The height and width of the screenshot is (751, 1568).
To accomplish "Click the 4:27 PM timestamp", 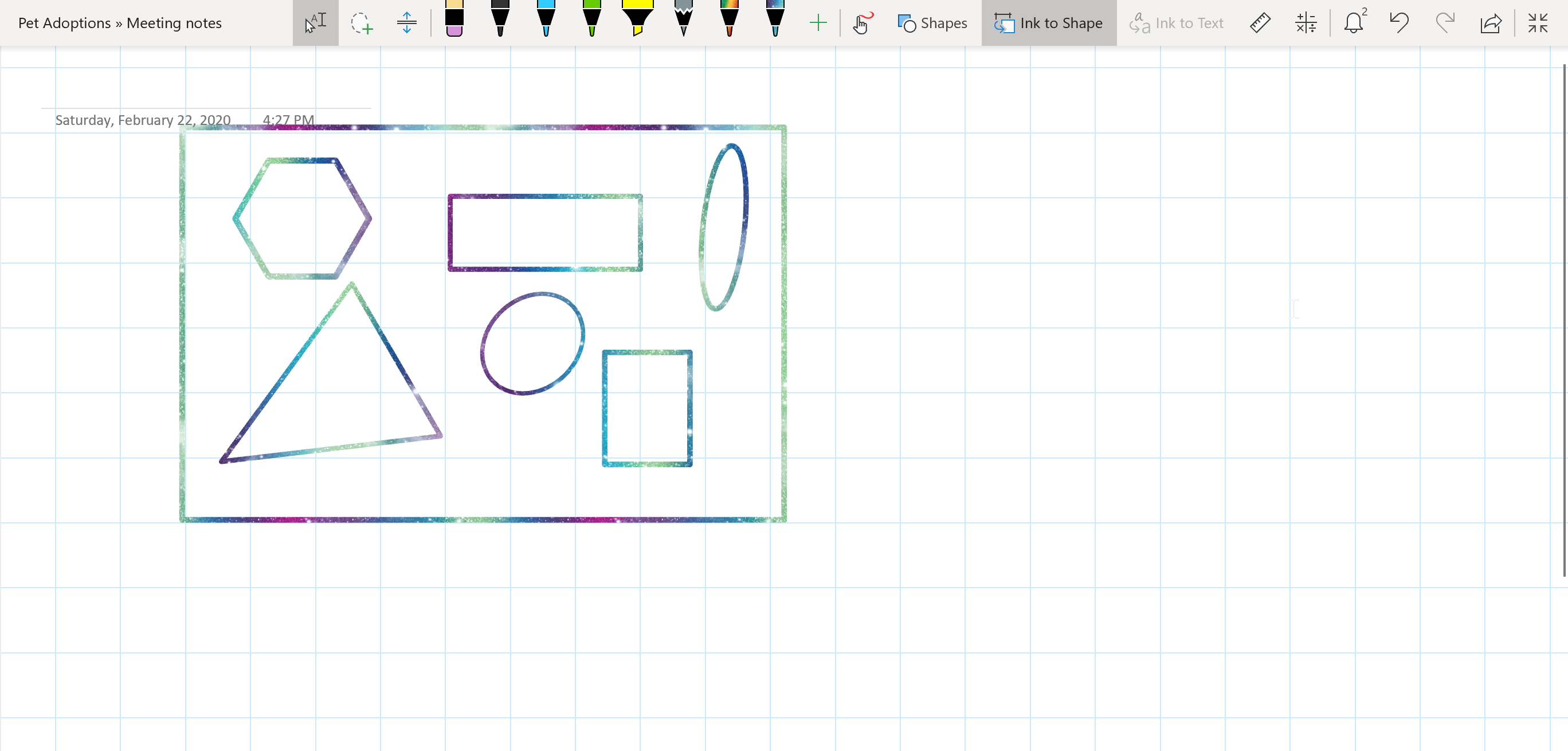I will coord(288,120).
